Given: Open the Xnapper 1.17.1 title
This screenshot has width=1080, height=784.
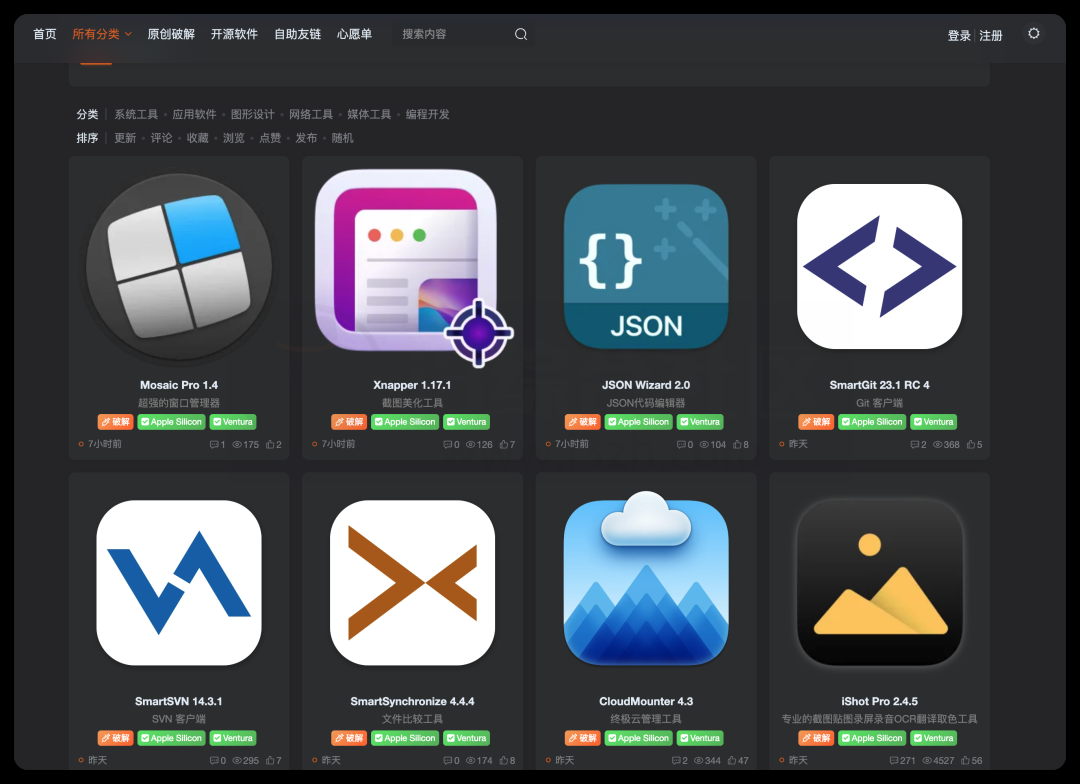Looking at the screenshot, I should pyautogui.click(x=413, y=385).
